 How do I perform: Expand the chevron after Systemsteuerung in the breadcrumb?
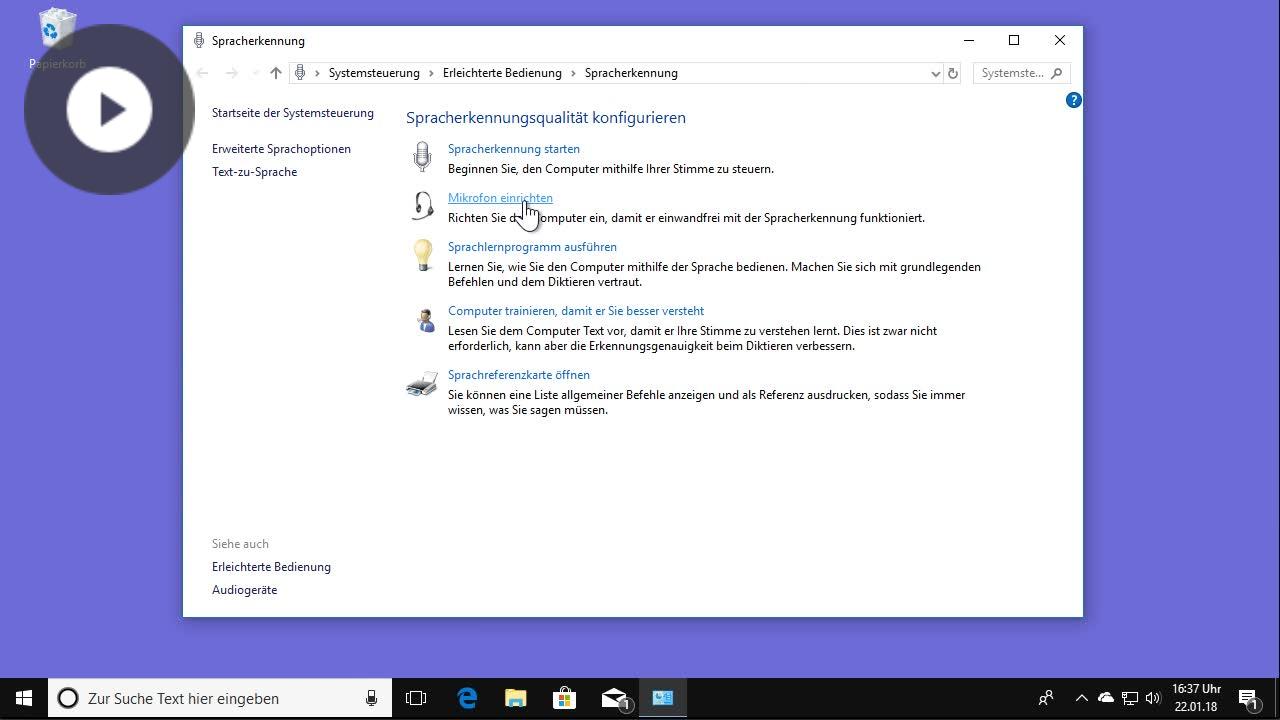coord(432,73)
